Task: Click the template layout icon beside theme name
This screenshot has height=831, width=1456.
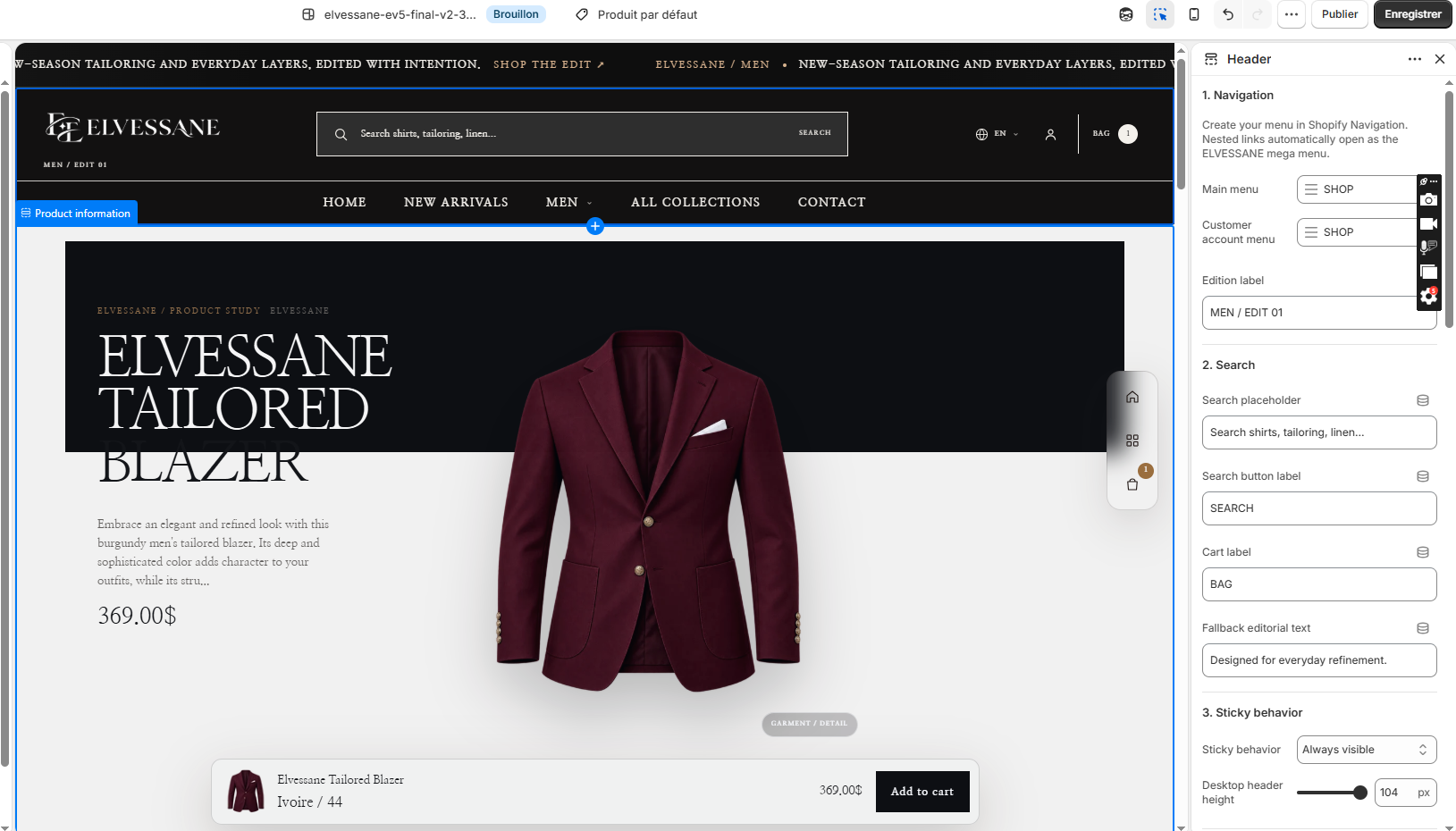Action: tap(308, 14)
